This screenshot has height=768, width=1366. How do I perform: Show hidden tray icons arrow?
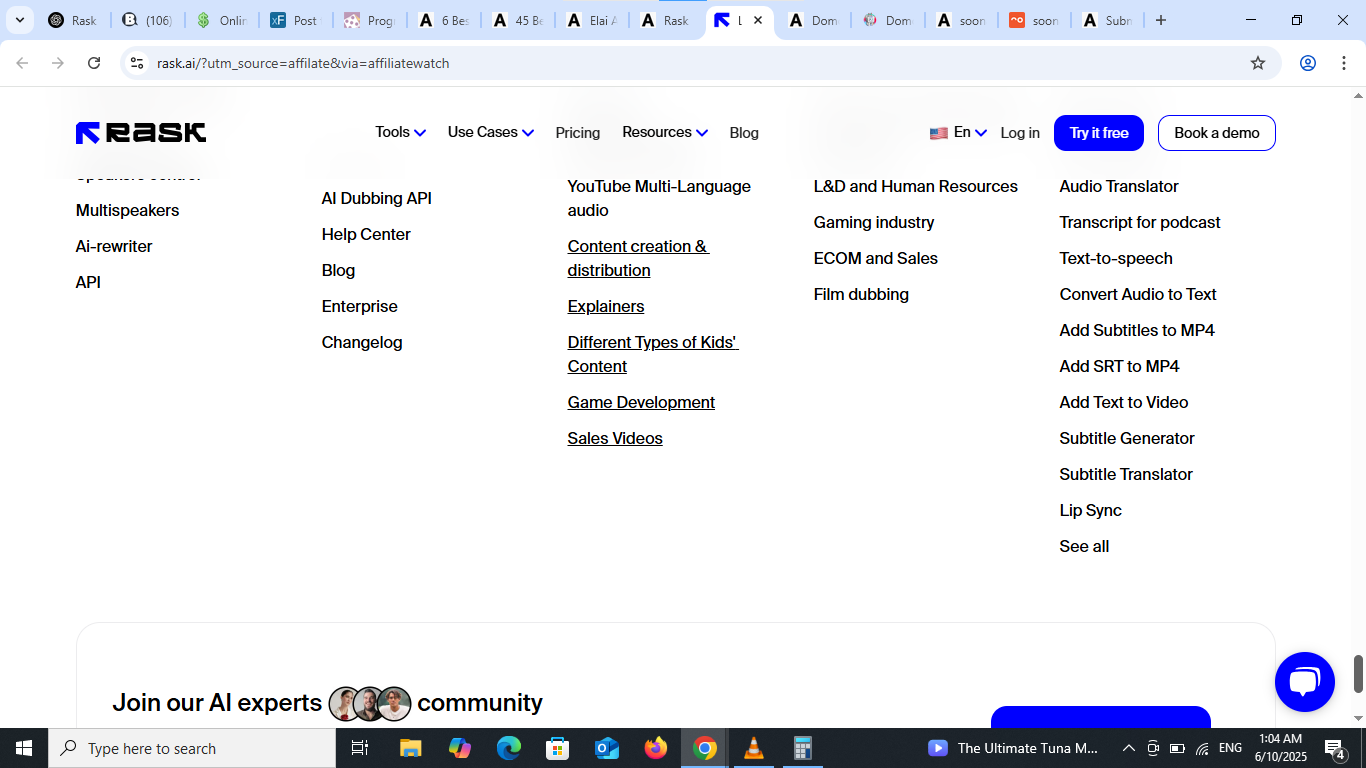[1128, 748]
